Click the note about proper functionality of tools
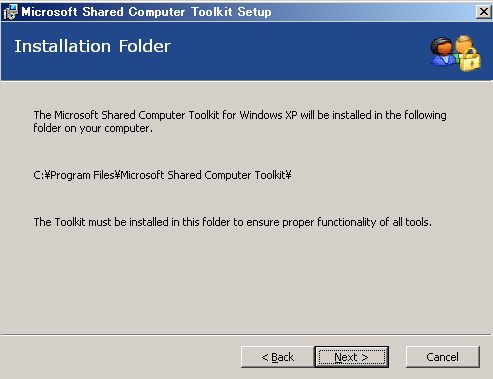This screenshot has height=379, width=493. pos(232,222)
